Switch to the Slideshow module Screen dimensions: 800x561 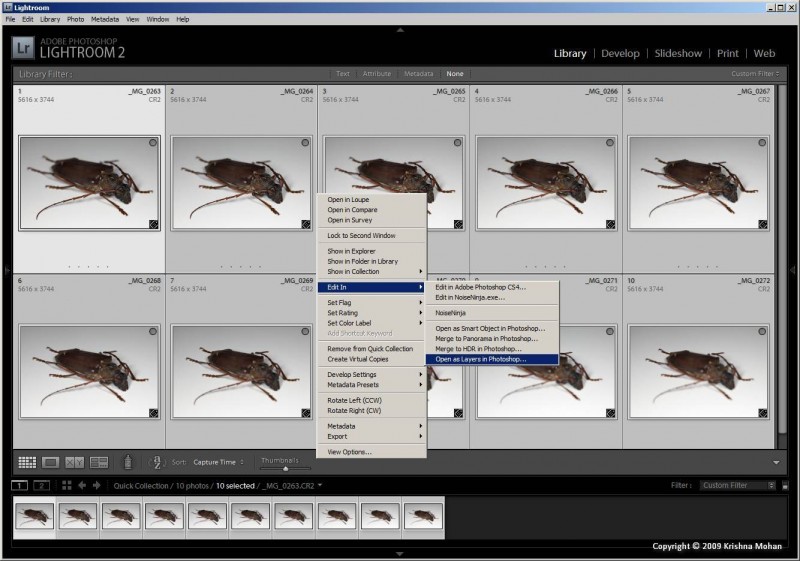point(678,54)
